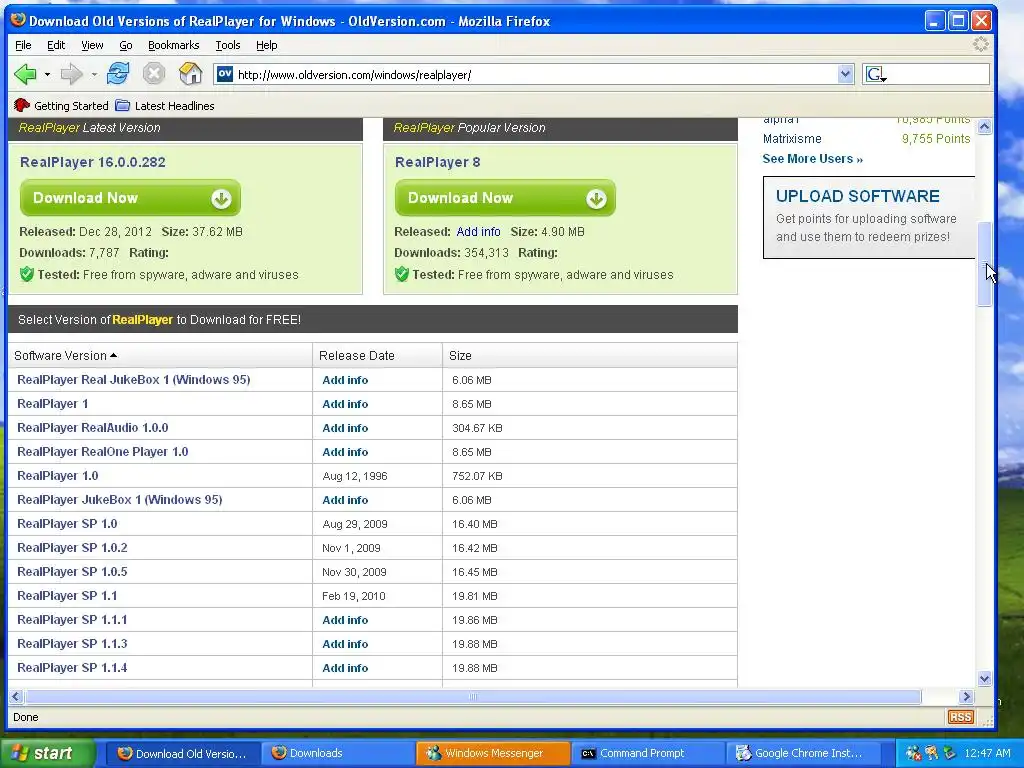Click the horizontal scrollbar left arrow
This screenshot has height=768, width=1024.
[16, 696]
